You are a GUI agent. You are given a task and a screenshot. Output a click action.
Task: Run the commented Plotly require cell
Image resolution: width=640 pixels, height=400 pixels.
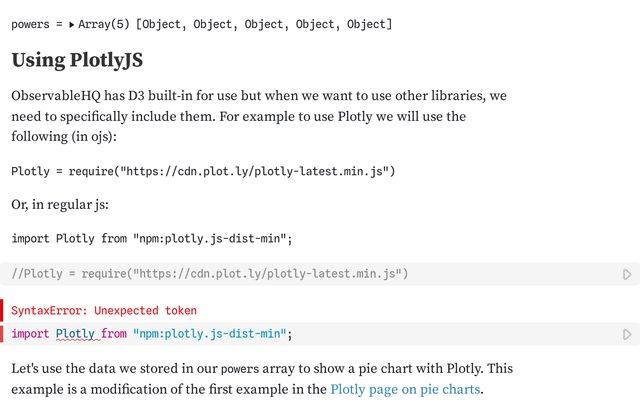(627, 274)
